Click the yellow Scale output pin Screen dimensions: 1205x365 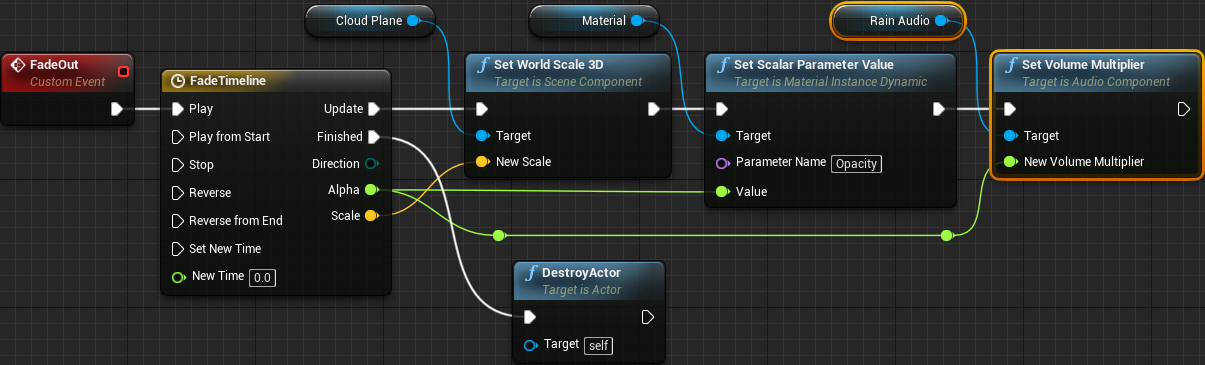(371, 216)
